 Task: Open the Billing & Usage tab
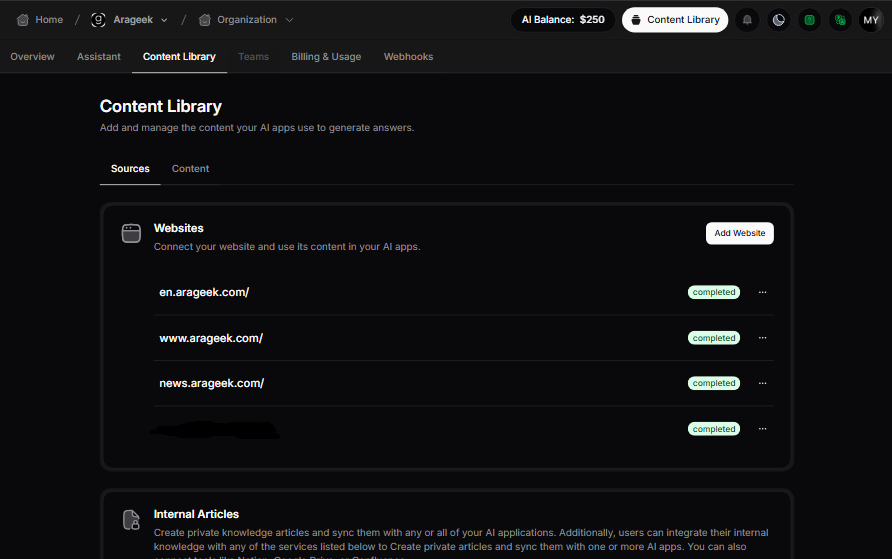326,57
